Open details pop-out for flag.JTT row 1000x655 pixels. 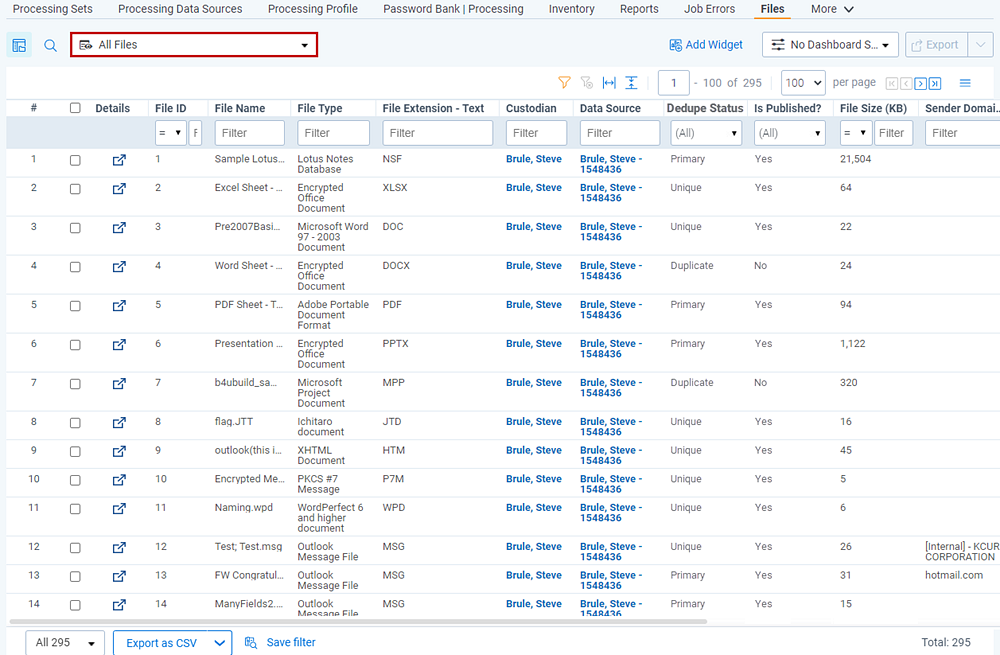point(119,422)
